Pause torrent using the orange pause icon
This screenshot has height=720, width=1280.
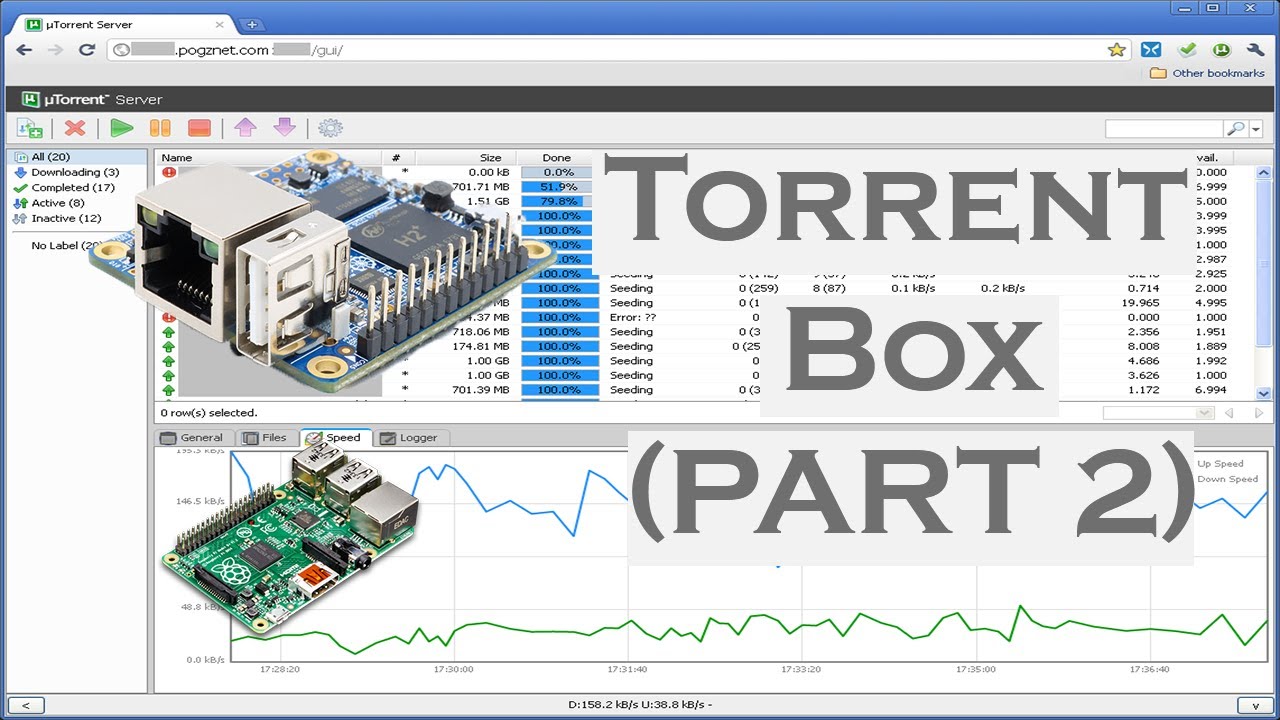[x=160, y=128]
